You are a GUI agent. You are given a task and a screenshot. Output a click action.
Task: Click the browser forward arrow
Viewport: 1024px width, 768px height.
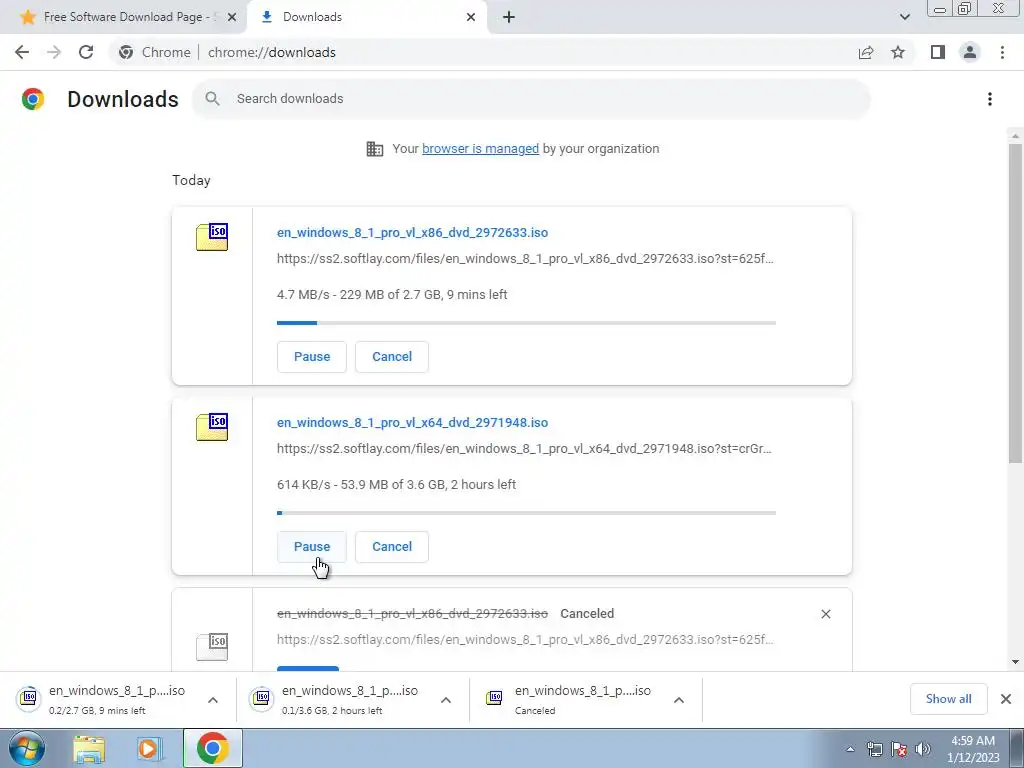pos(54,52)
